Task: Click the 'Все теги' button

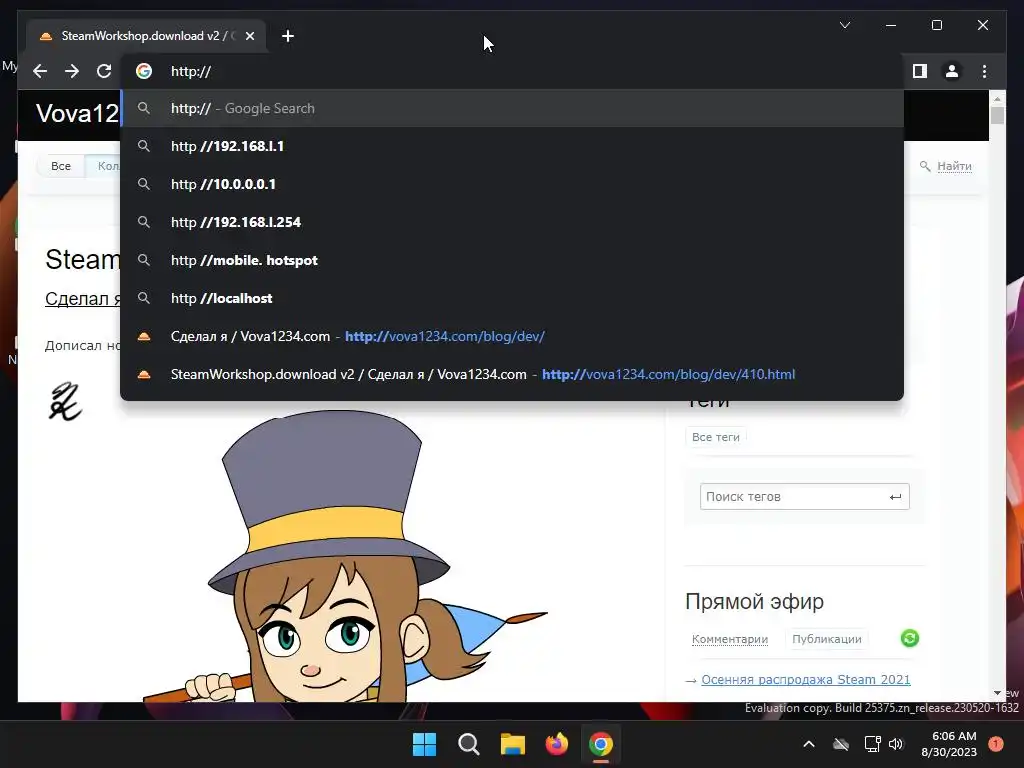Action: point(716,437)
